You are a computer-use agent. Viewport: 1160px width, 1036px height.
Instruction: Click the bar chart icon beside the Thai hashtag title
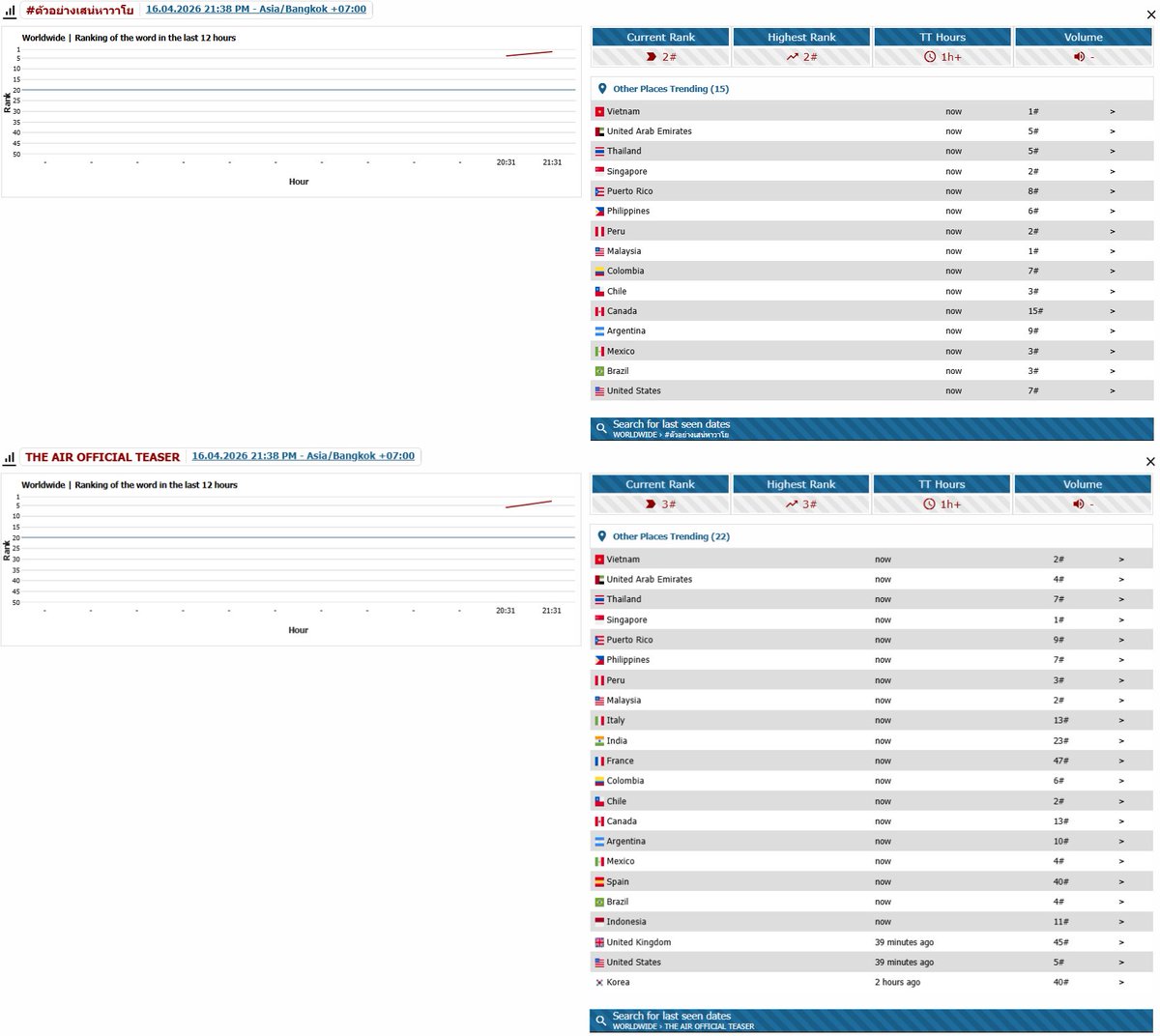(x=10, y=12)
